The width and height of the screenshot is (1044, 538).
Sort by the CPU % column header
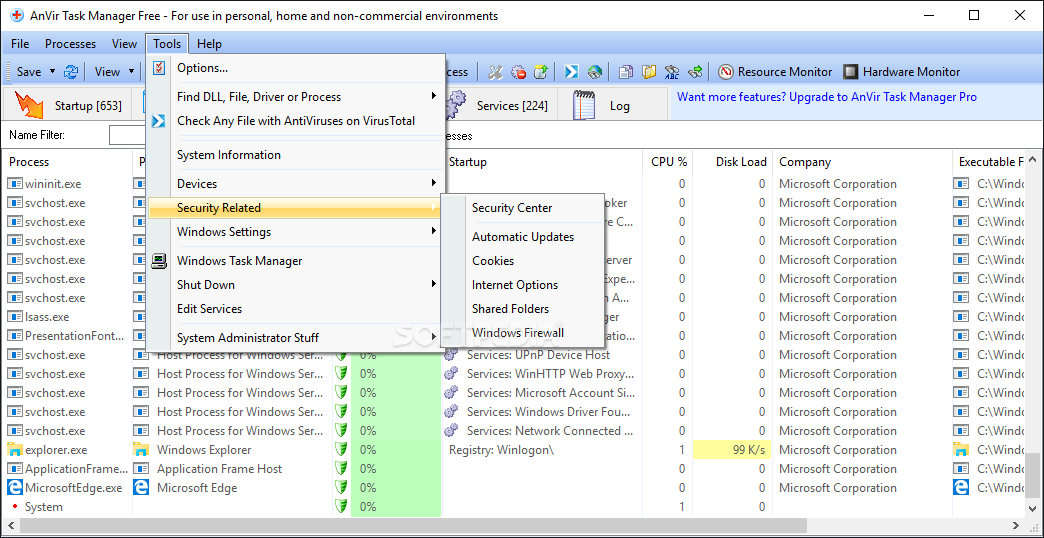tap(667, 162)
